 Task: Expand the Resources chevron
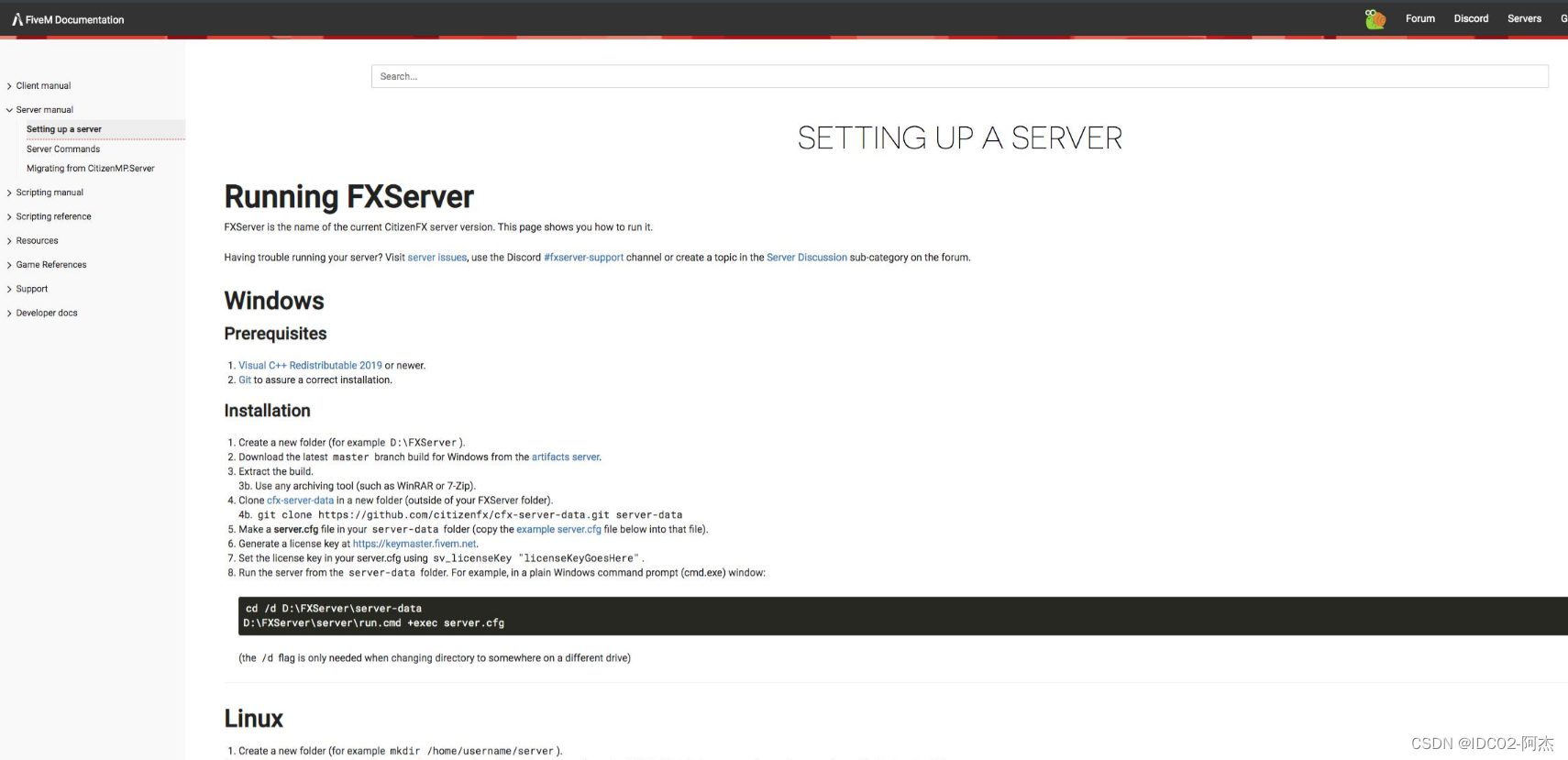point(9,241)
